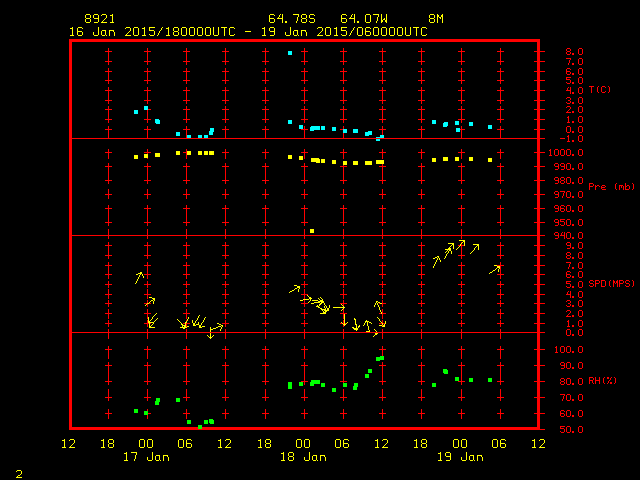Click the RH(%) humidity axis label
The height and width of the screenshot is (480, 640).
pos(600,381)
